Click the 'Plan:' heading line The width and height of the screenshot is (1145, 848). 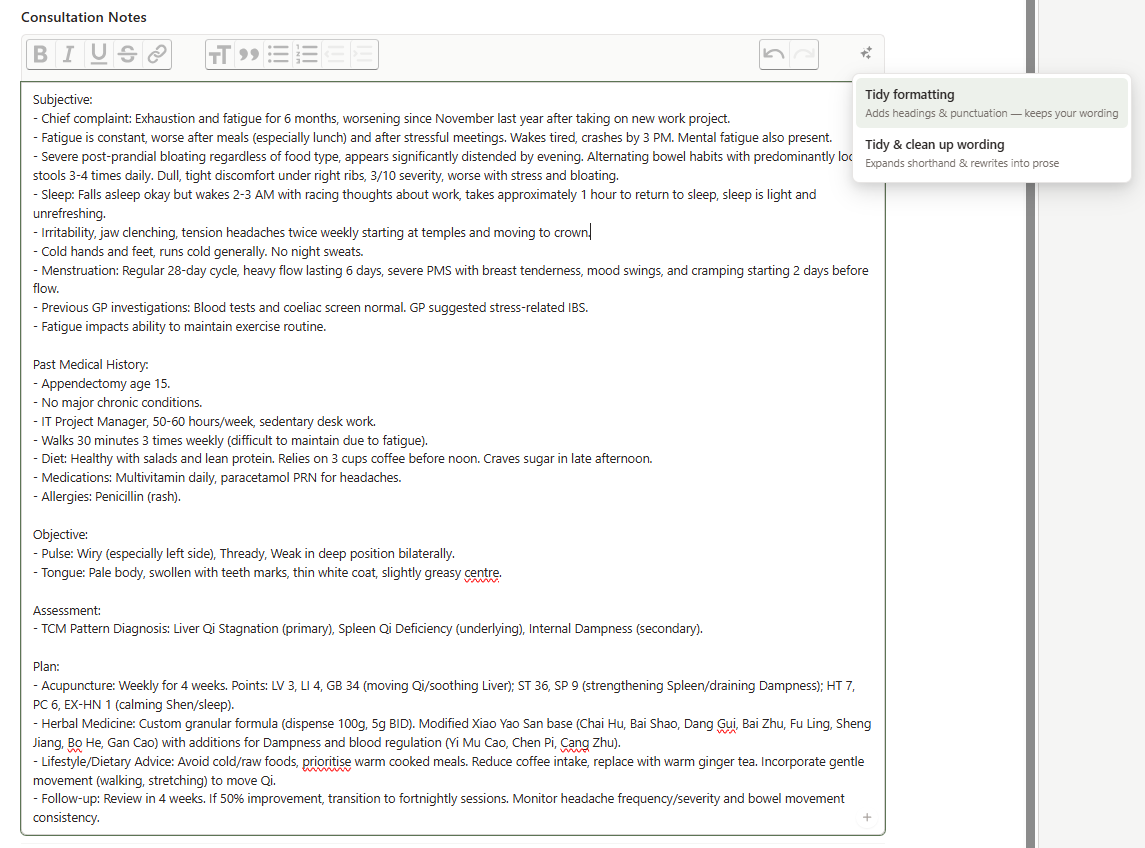46,666
